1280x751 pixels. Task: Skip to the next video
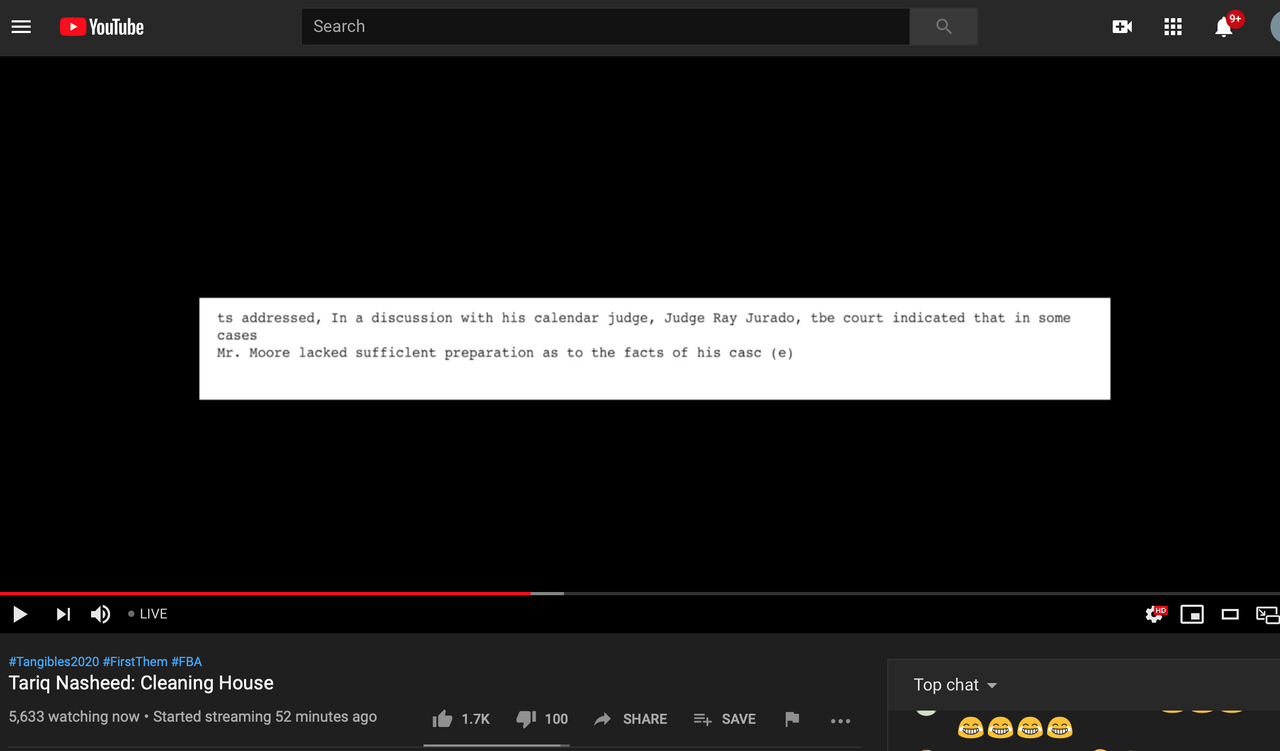coord(62,614)
